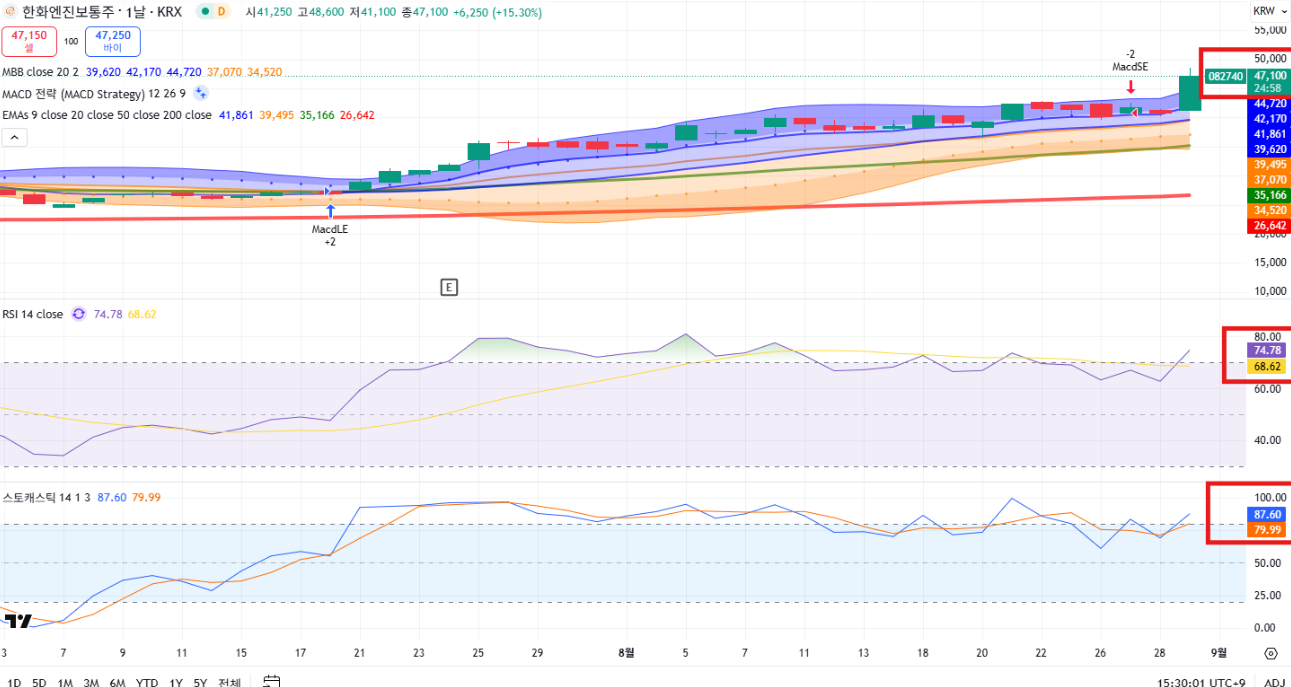Click the blue 47,250 바이 buy button
Screen dimensions: 1291x687
click(113, 41)
